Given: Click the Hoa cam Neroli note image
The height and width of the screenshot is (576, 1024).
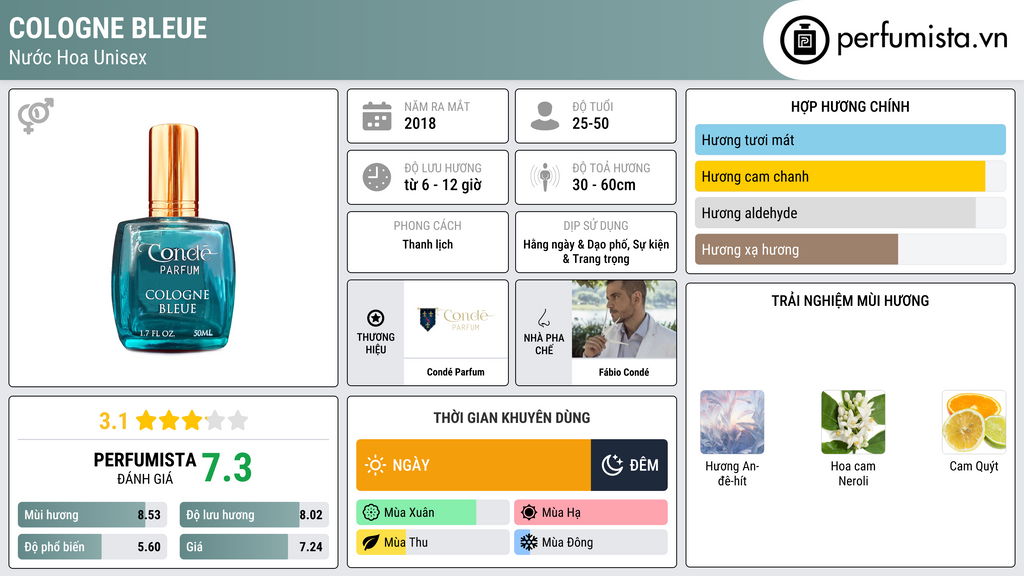Looking at the screenshot, I should pyautogui.click(x=853, y=422).
